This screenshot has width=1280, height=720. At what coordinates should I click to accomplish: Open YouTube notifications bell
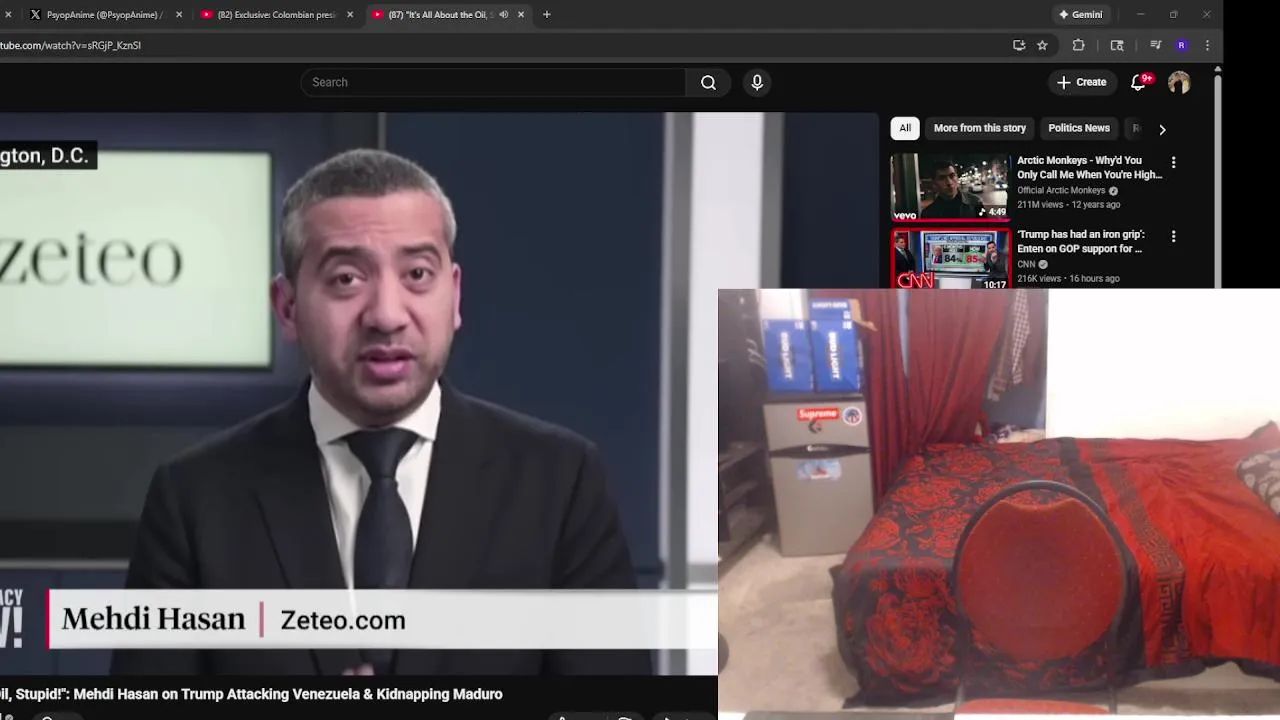pos(1138,82)
